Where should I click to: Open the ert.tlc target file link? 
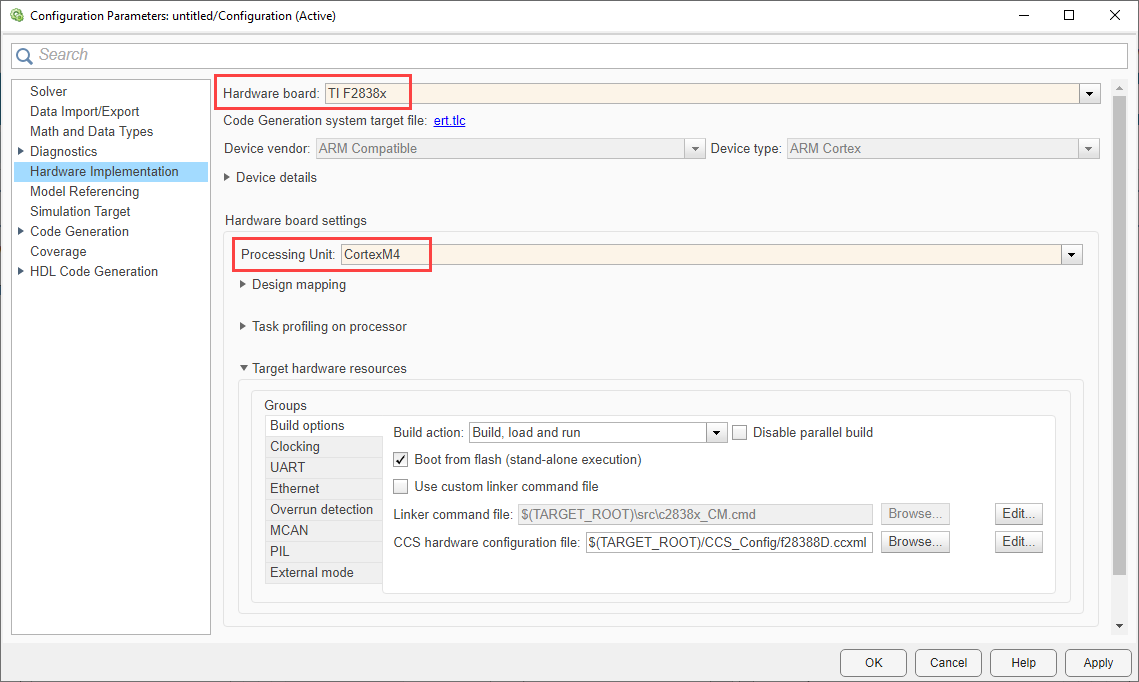tap(449, 121)
